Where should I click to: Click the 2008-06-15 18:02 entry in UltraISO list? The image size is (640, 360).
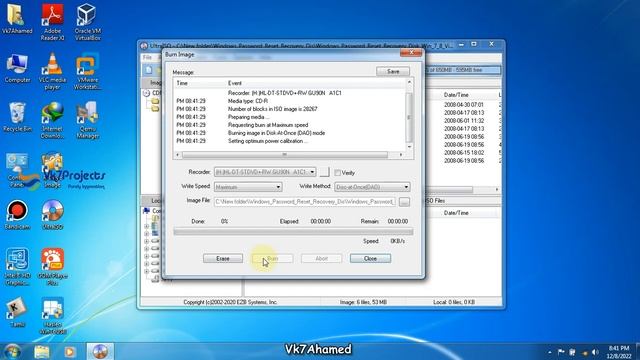tap(464, 153)
